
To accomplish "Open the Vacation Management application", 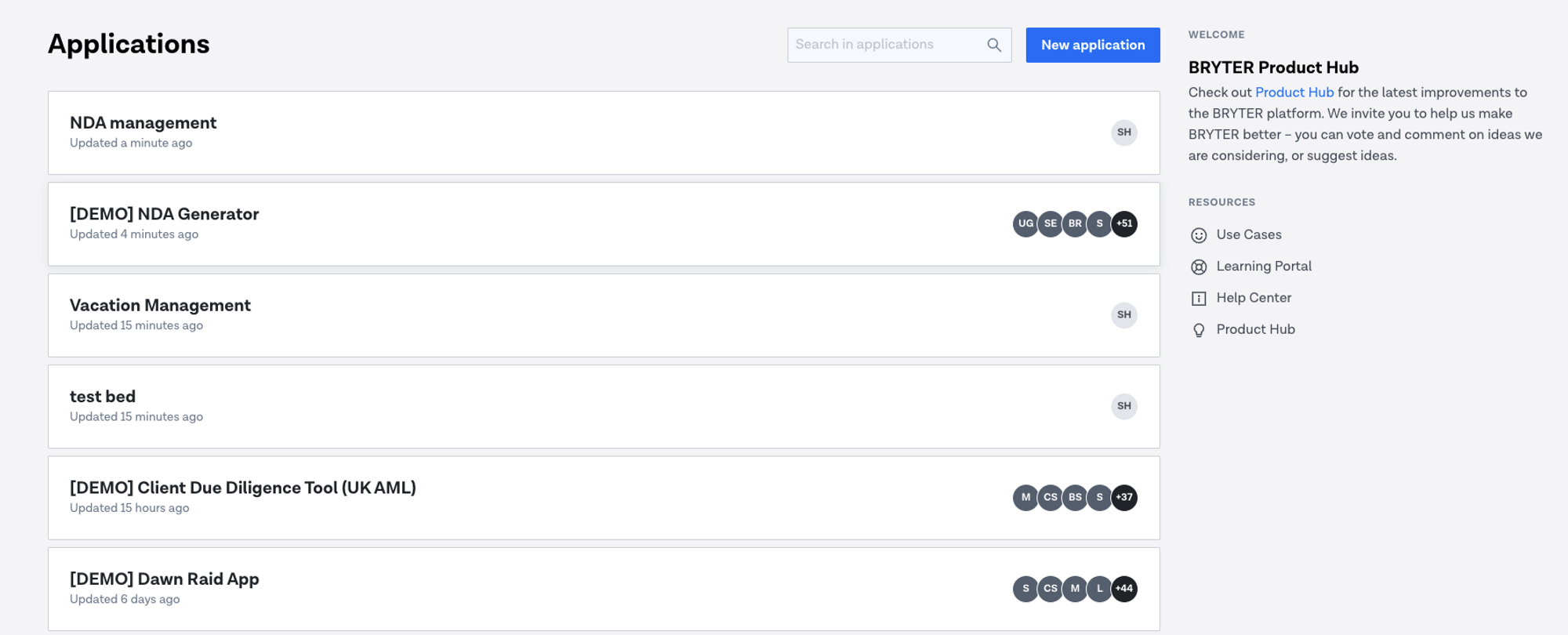I will (160, 306).
